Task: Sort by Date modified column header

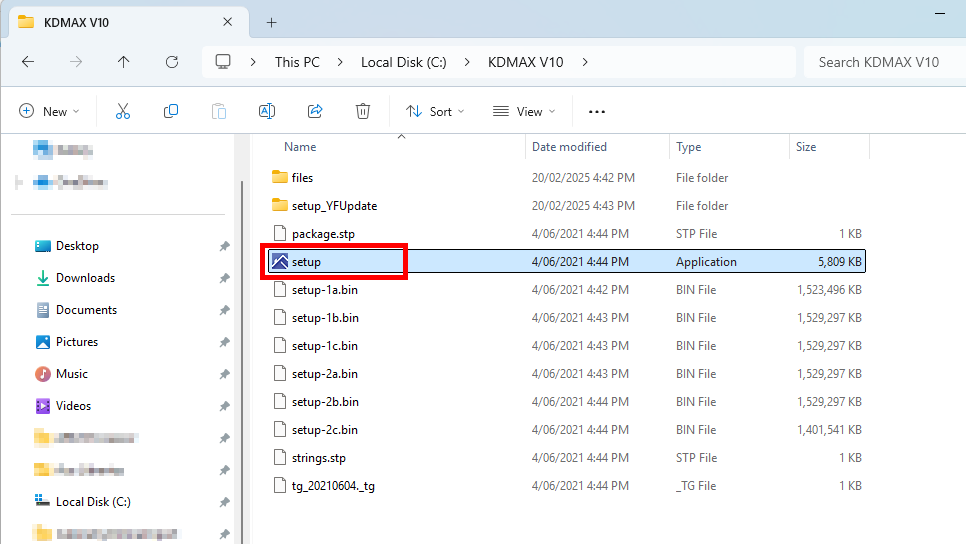Action: coord(569,147)
